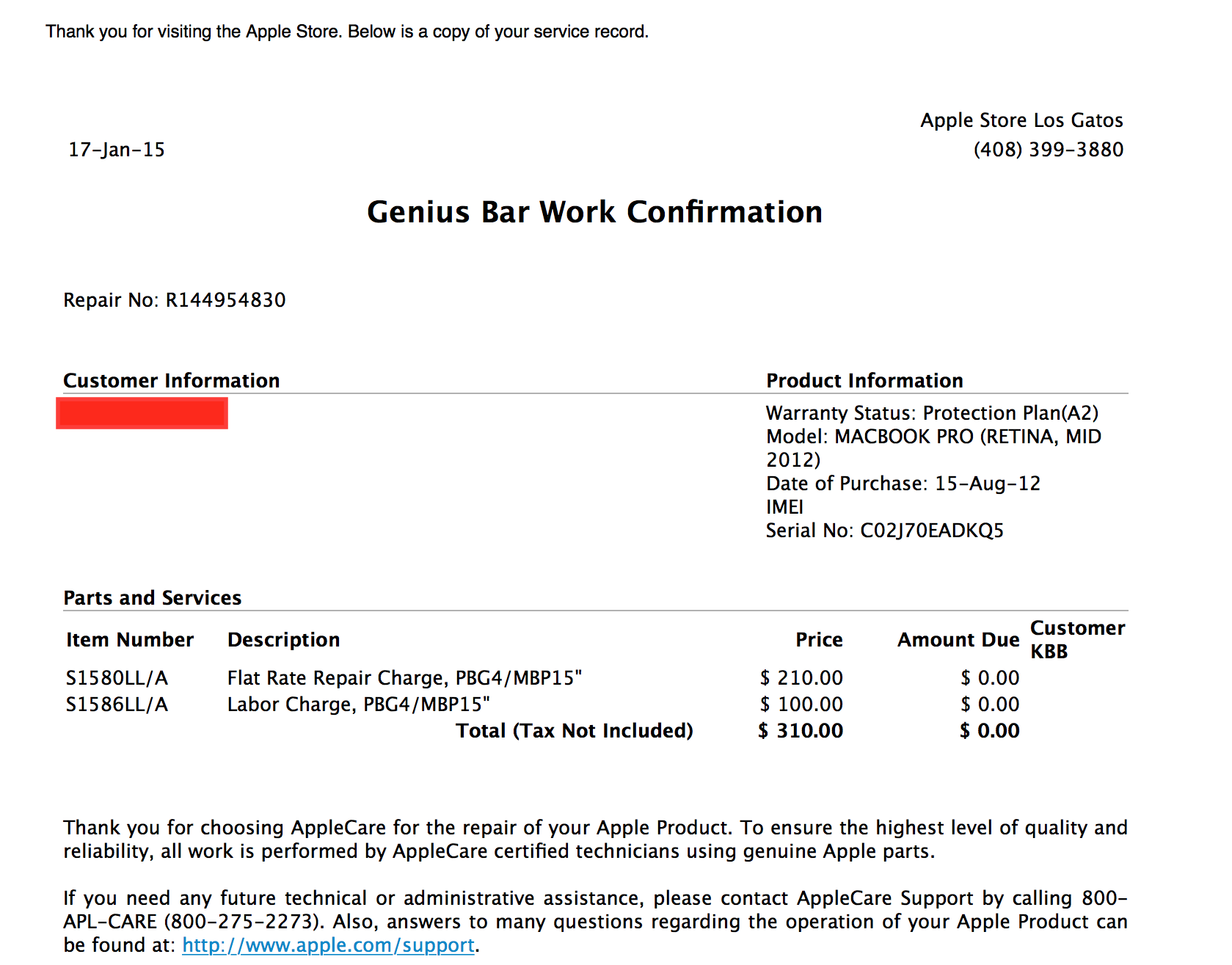
Task: Select Date of Purchase: 15-Aug-12
Action: (903, 484)
